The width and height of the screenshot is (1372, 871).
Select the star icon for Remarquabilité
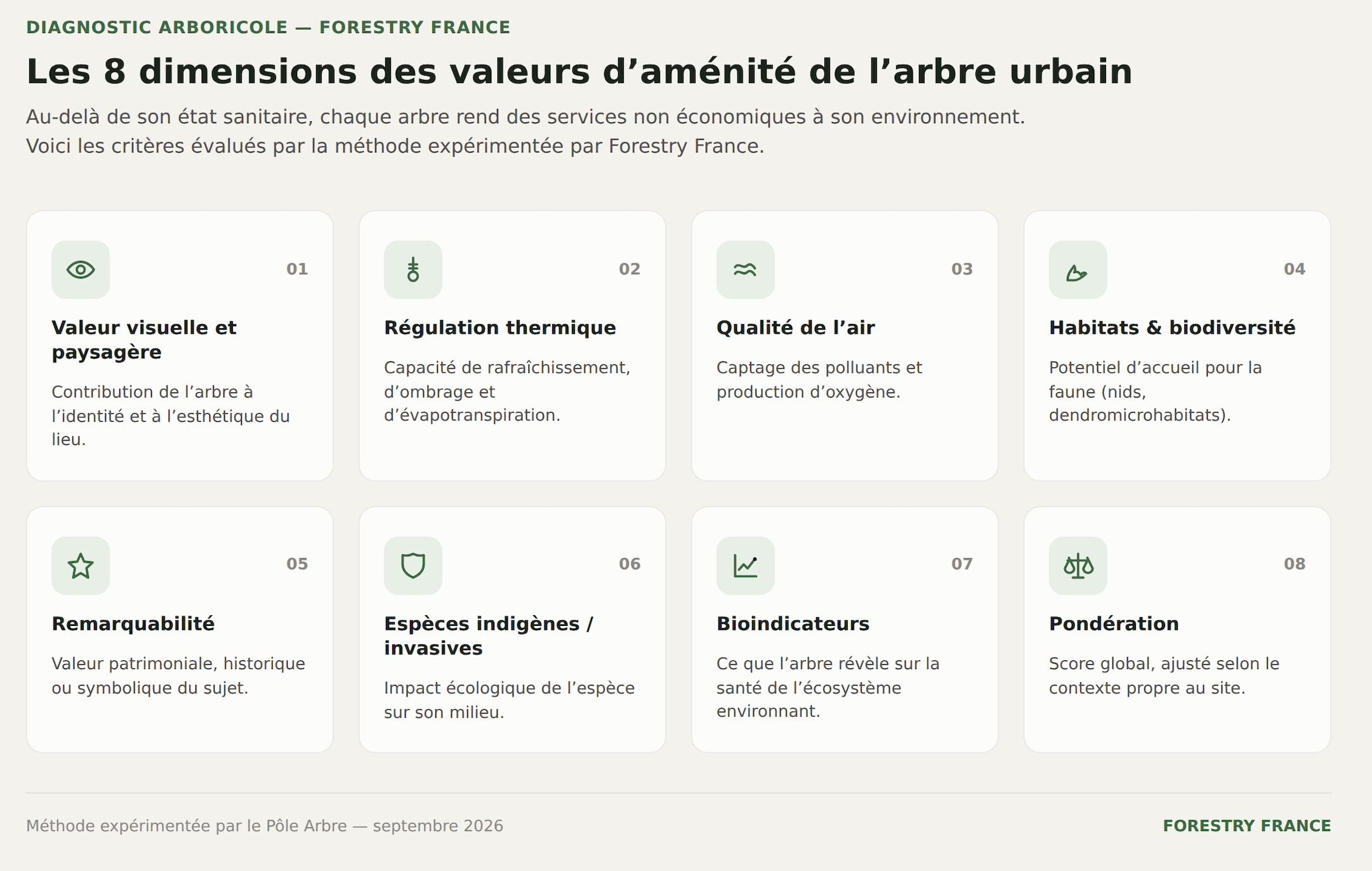[81, 566]
